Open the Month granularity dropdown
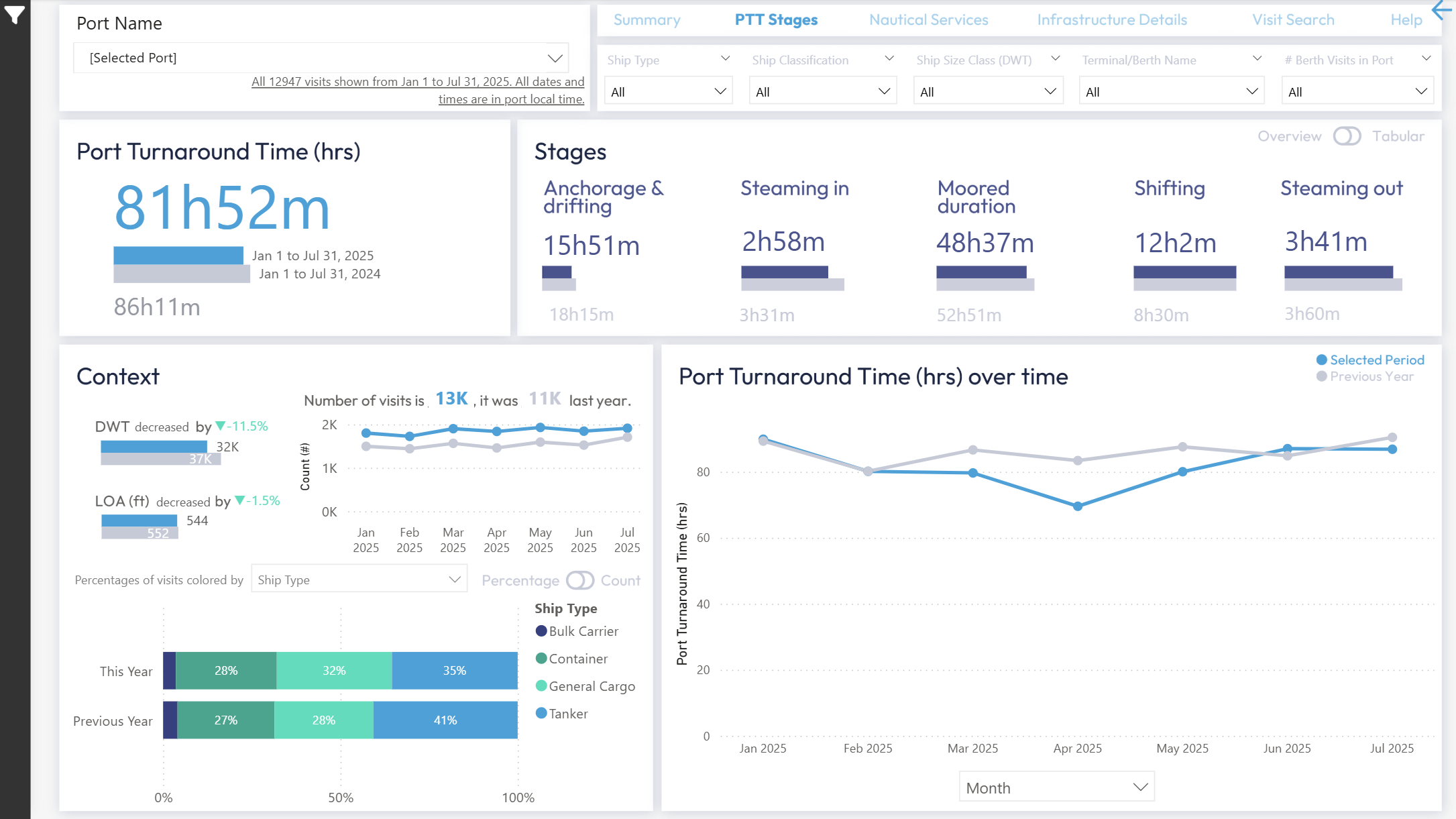The width and height of the screenshot is (1456, 819). tap(1056, 787)
